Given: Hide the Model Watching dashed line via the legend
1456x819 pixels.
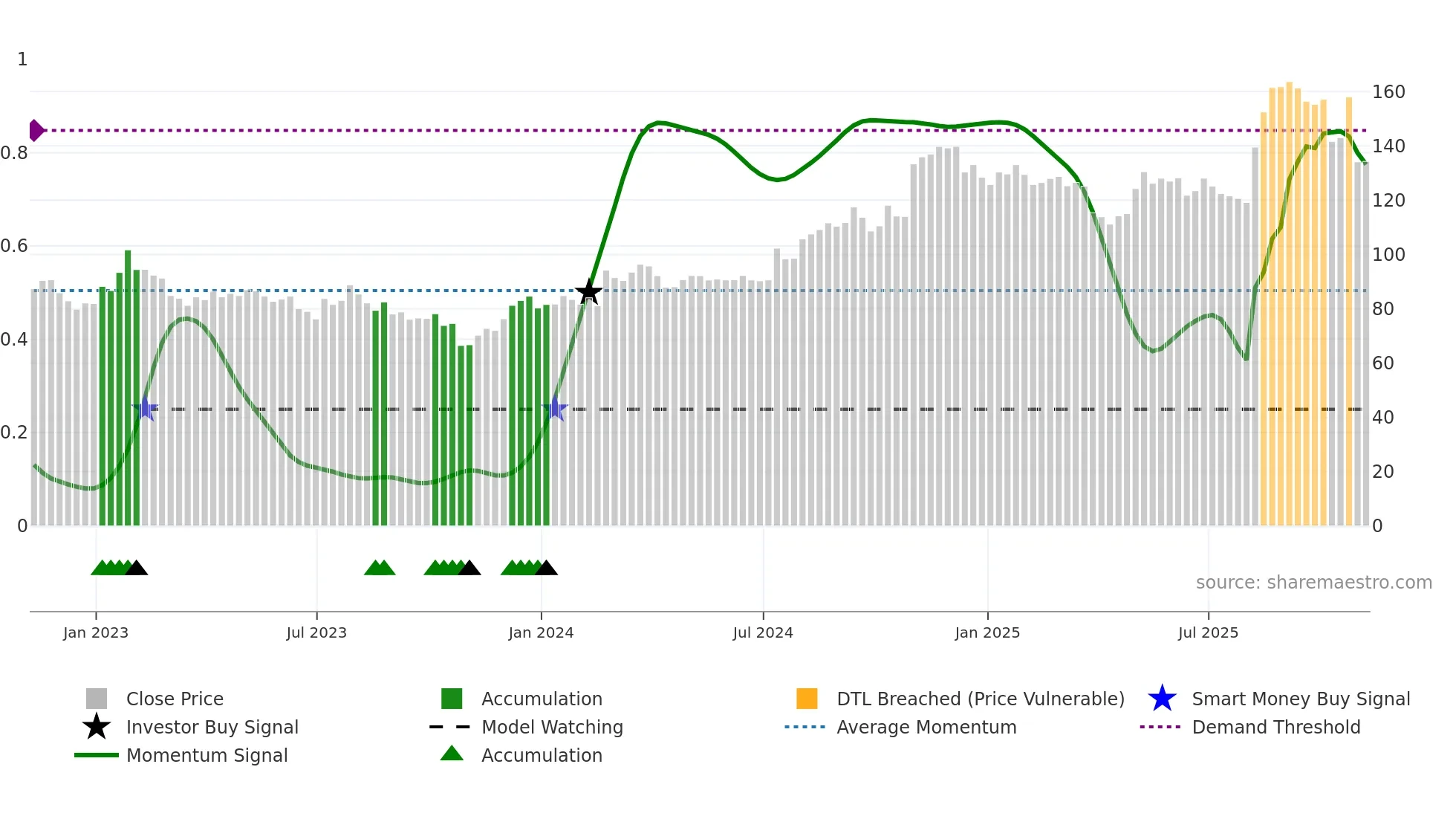Looking at the screenshot, I should 552,727.
